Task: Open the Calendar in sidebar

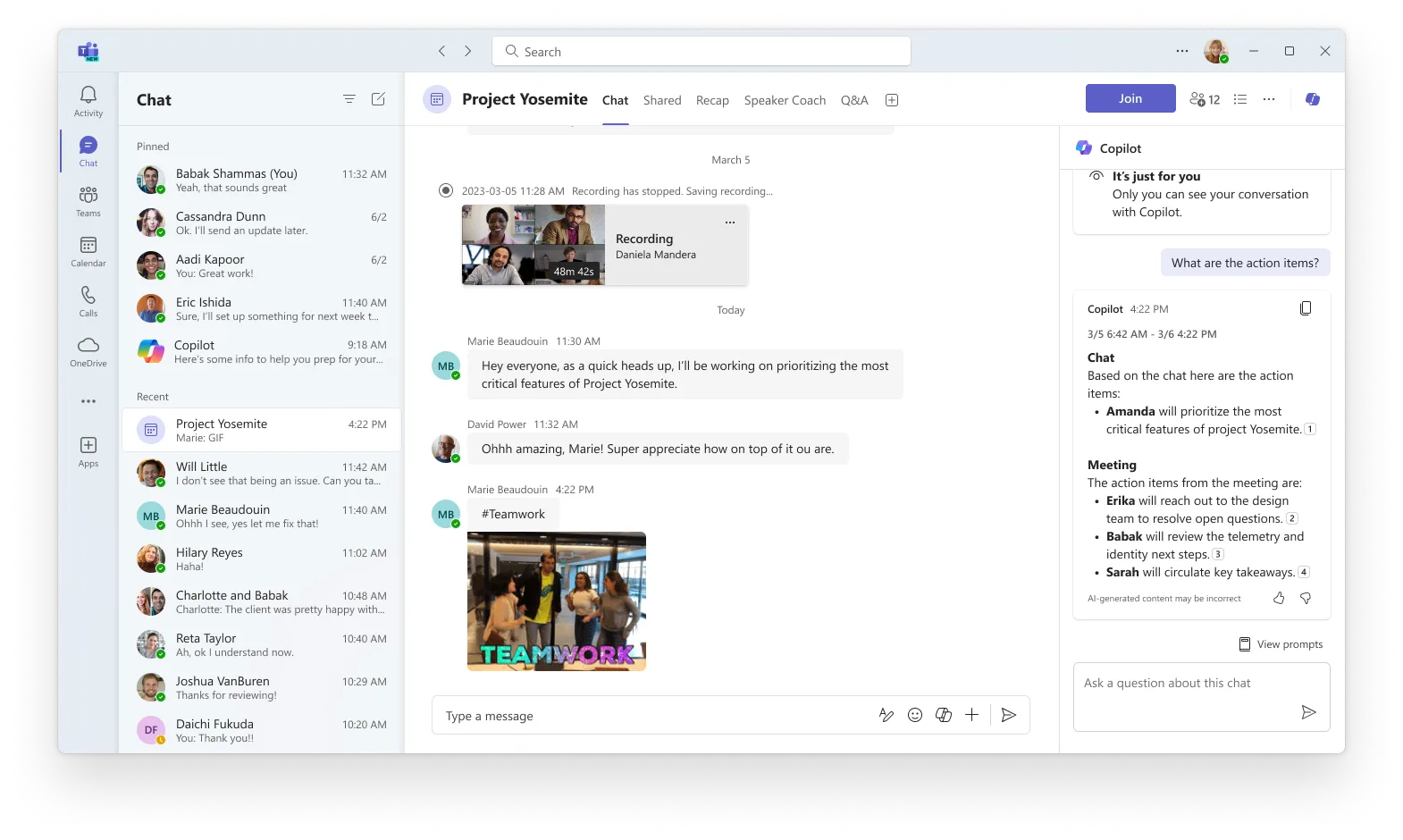Action: [x=88, y=251]
